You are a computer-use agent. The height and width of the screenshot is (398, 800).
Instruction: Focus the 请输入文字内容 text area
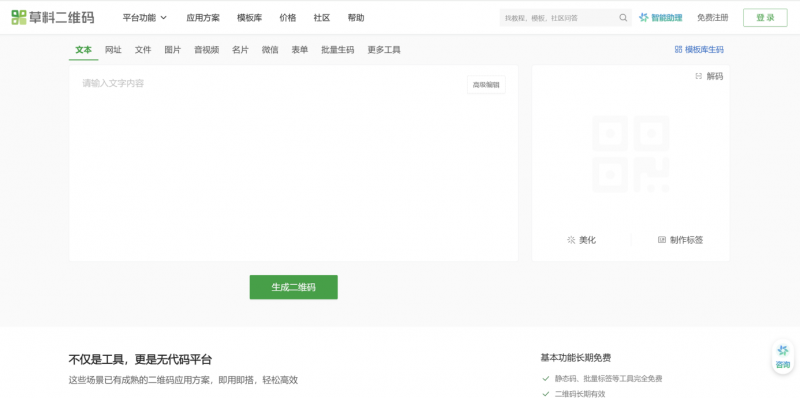point(293,163)
